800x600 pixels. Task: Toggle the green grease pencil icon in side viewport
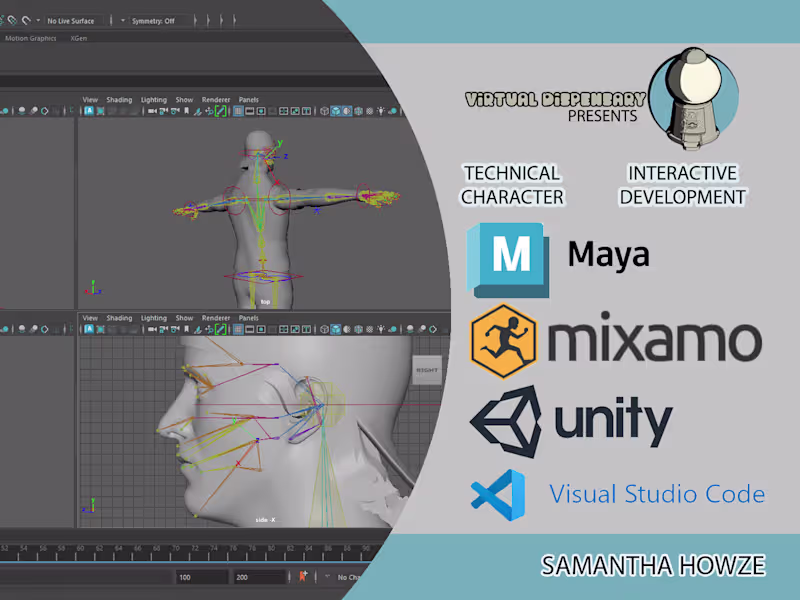(x=220, y=329)
